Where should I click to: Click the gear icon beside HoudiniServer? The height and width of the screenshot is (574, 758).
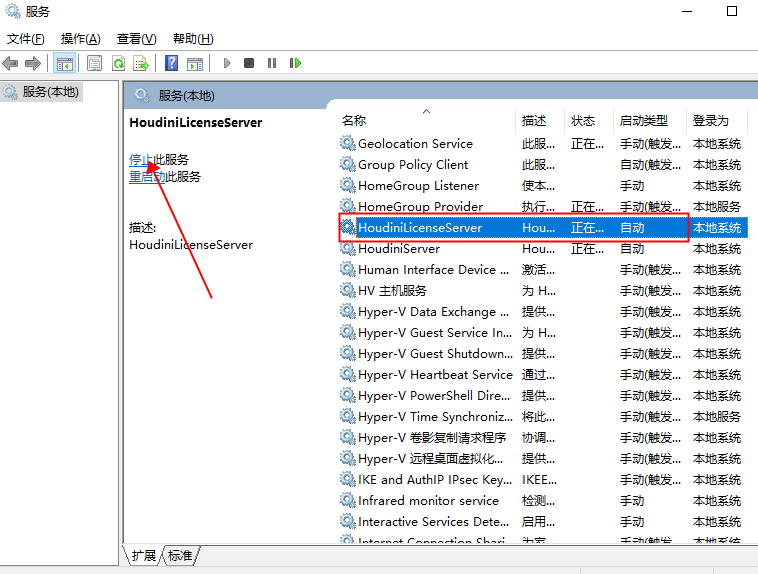tap(348, 248)
